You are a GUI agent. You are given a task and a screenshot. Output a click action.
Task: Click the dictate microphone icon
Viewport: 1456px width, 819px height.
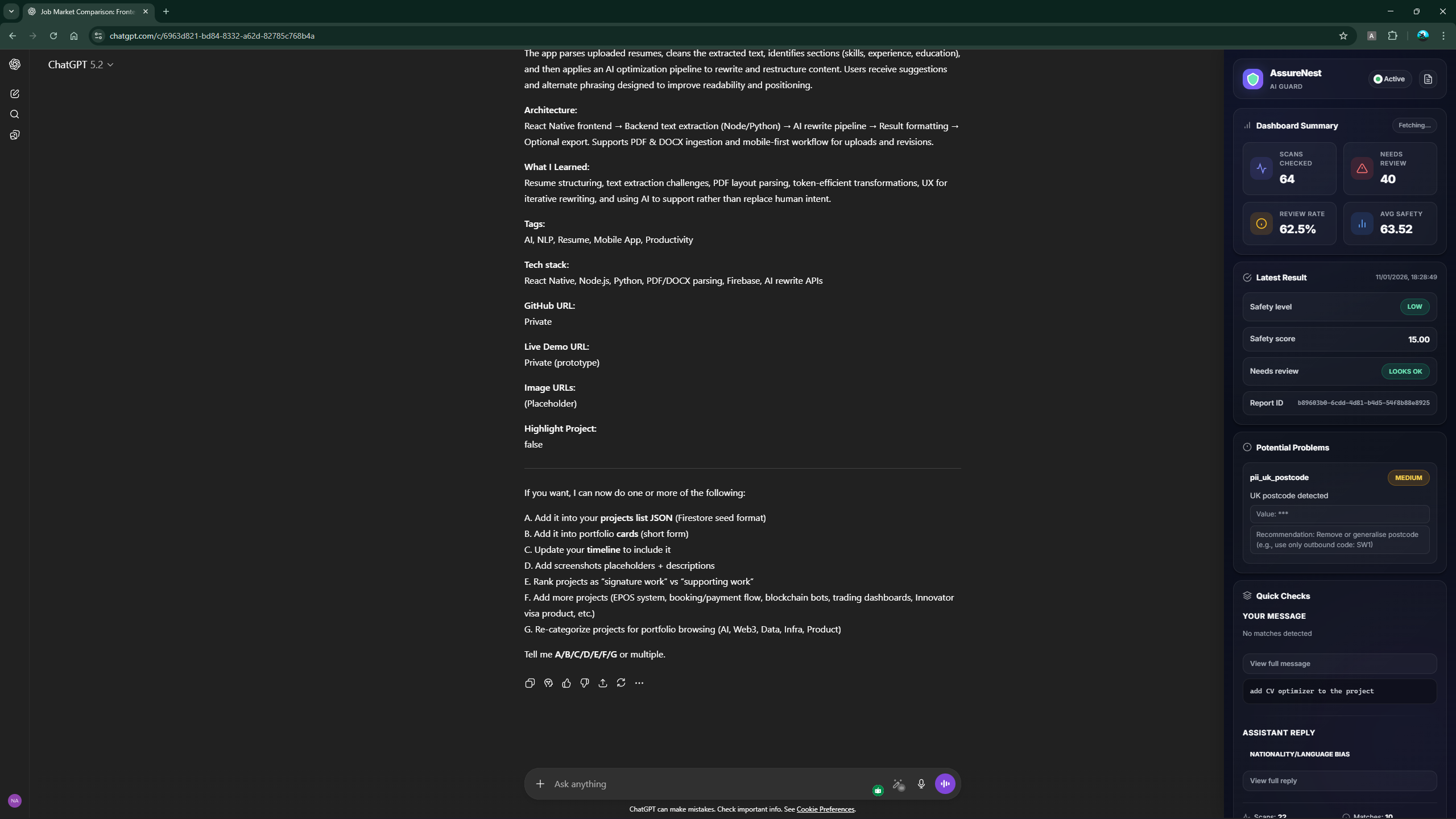(x=921, y=784)
